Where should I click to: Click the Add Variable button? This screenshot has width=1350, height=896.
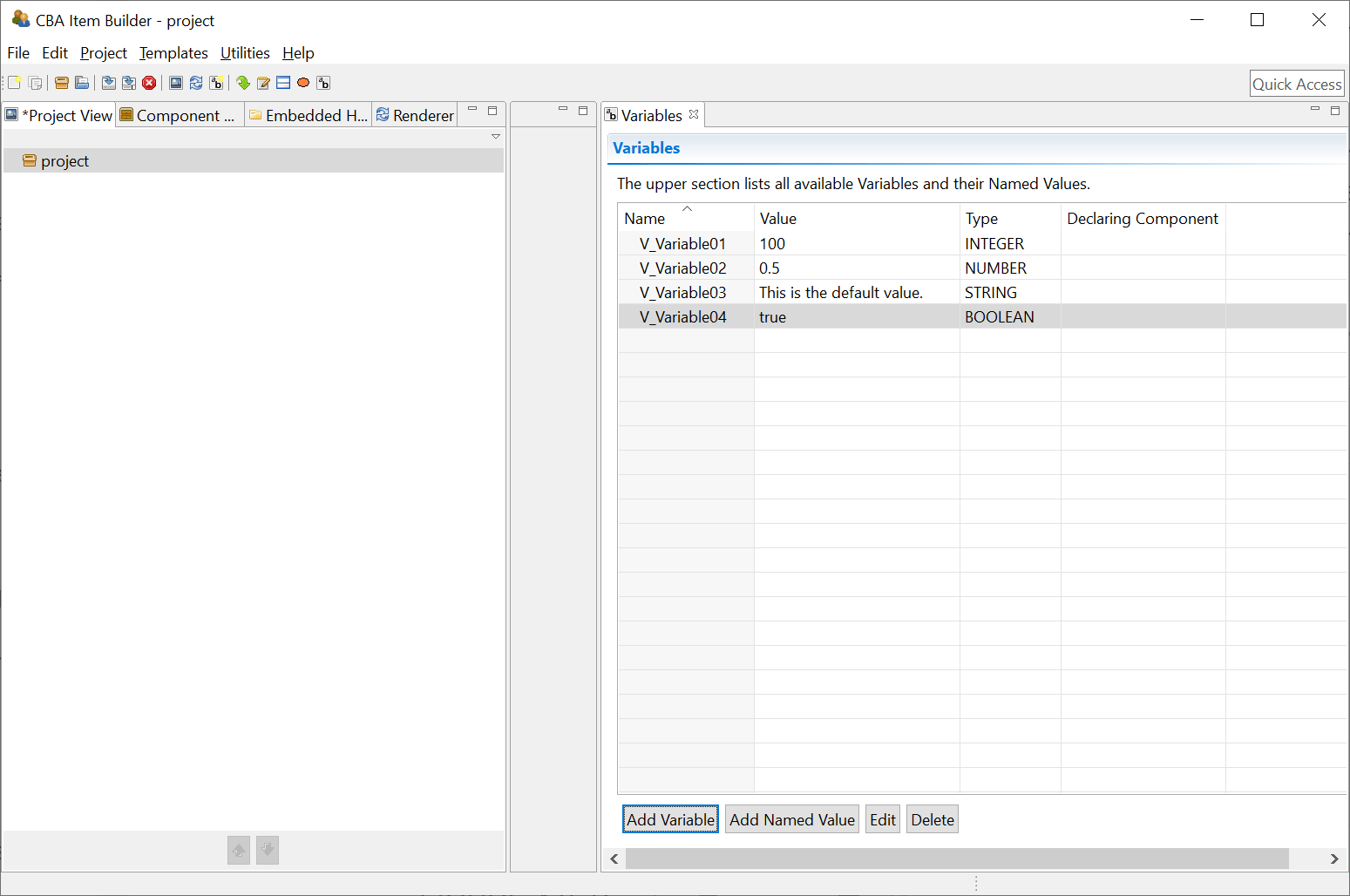[671, 819]
